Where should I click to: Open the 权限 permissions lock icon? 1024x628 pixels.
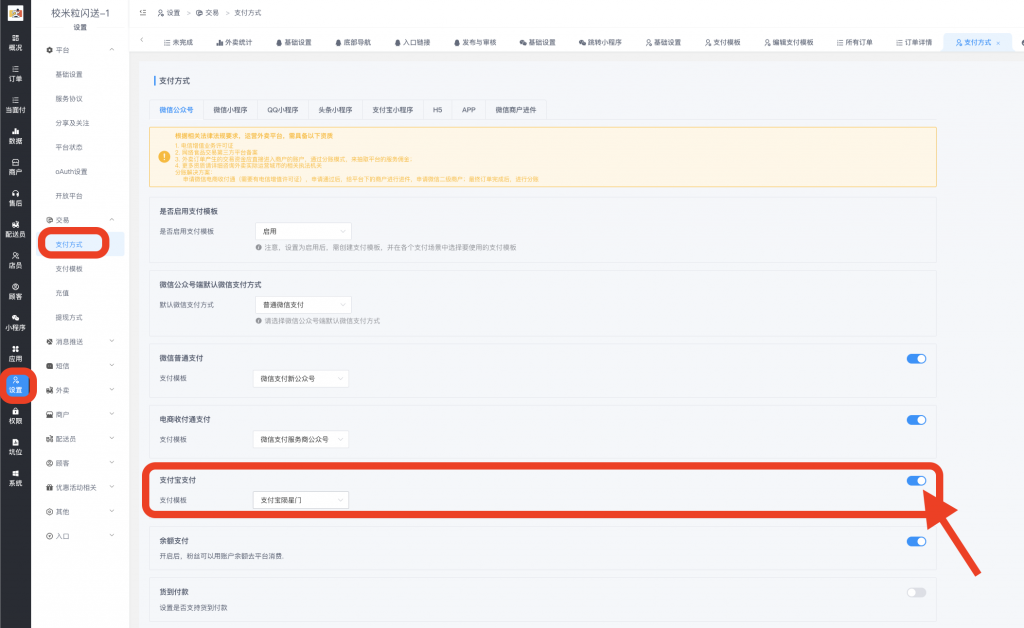click(15, 414)
